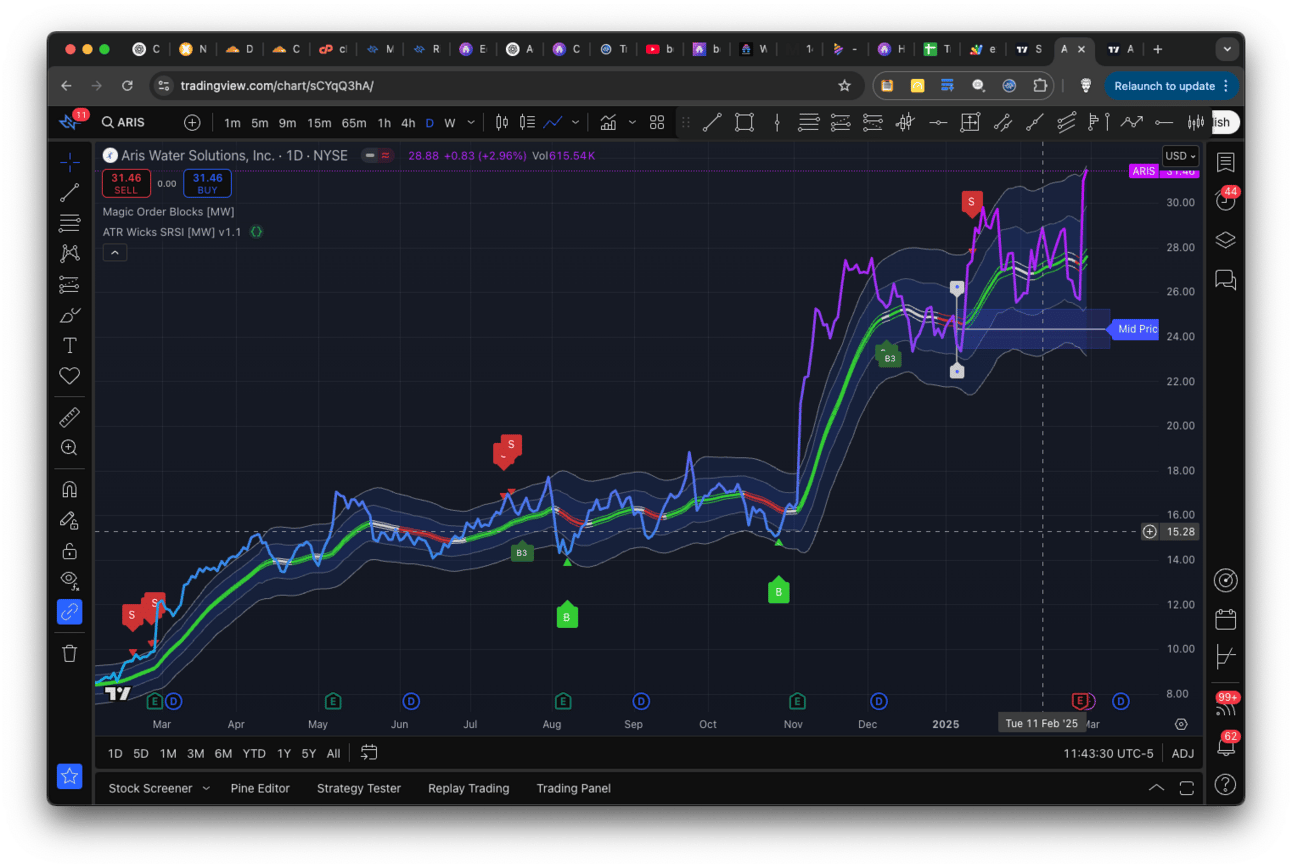This screenshot has width=1292, height=868.
Task: Select the trend line tool in left sidebar
Action: 69,193
